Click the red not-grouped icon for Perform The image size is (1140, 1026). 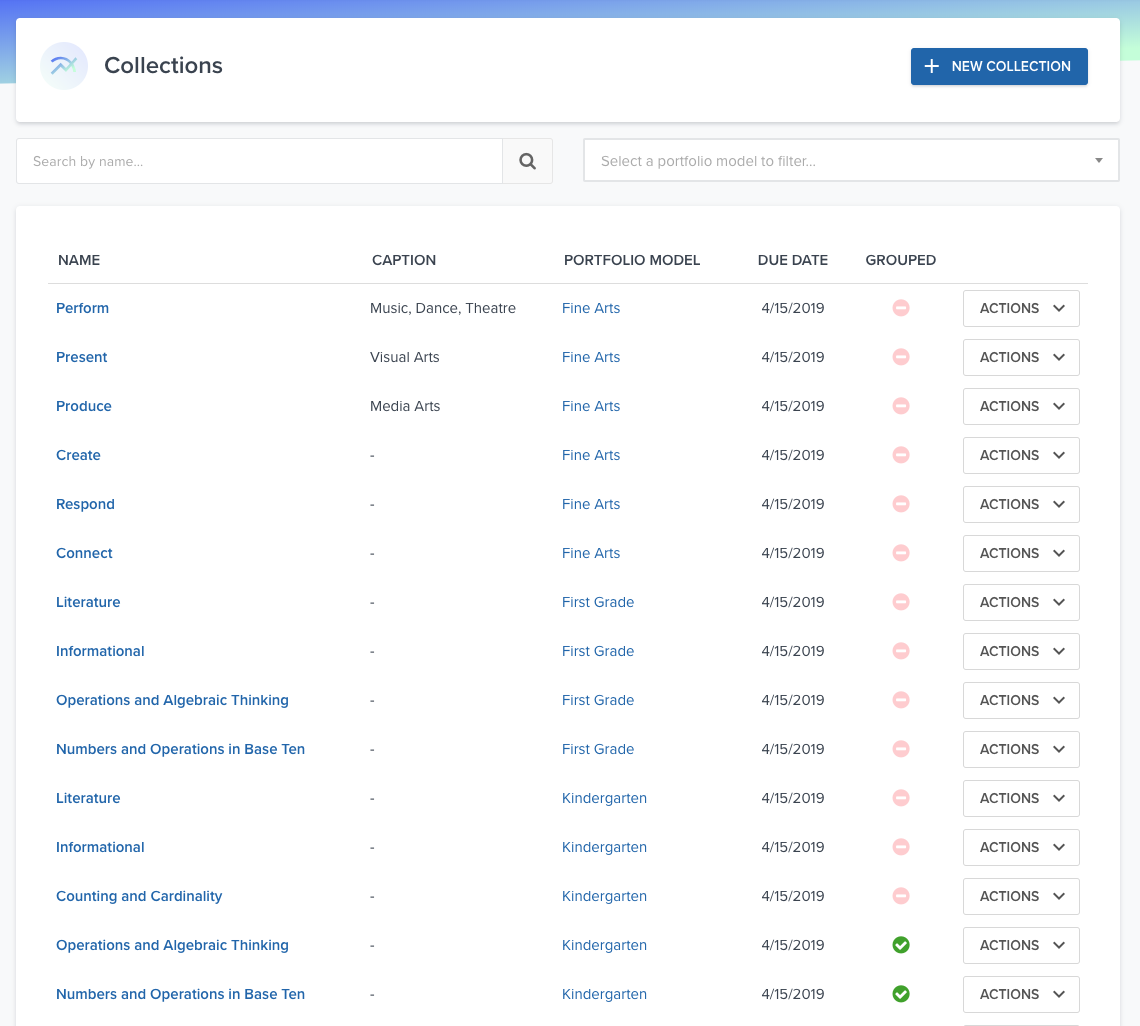(900, 308)
